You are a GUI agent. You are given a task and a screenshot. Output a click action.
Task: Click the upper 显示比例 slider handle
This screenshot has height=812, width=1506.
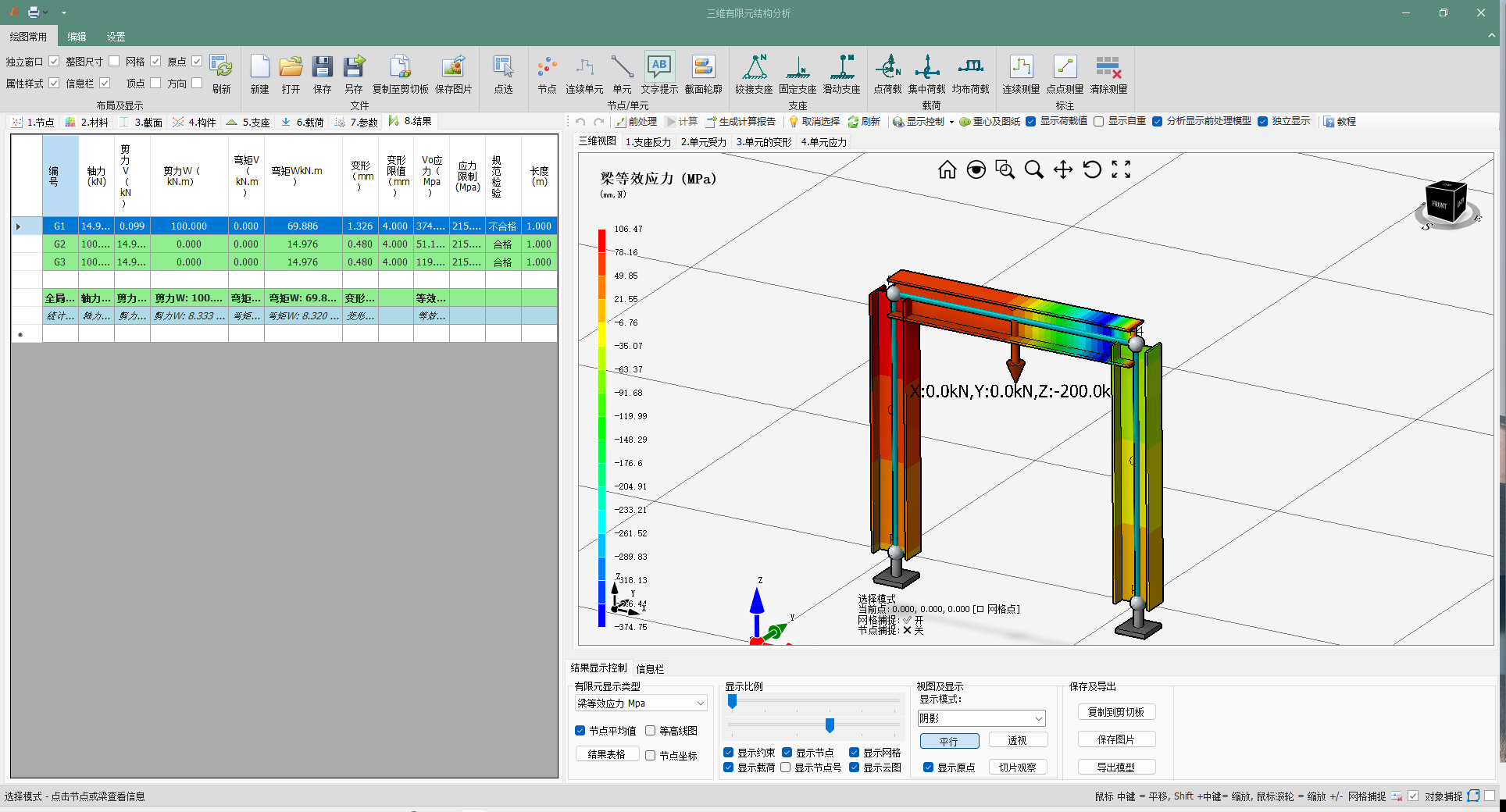pos(732,702)
